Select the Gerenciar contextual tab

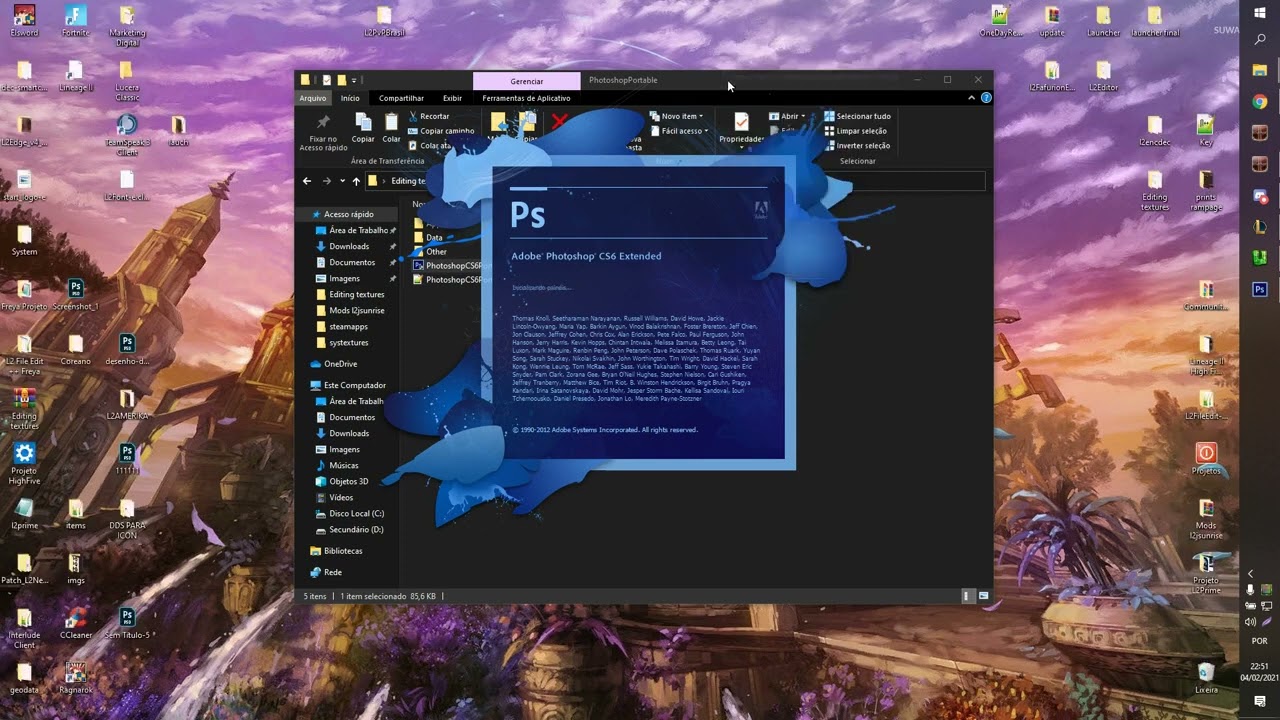click(527, 81)
